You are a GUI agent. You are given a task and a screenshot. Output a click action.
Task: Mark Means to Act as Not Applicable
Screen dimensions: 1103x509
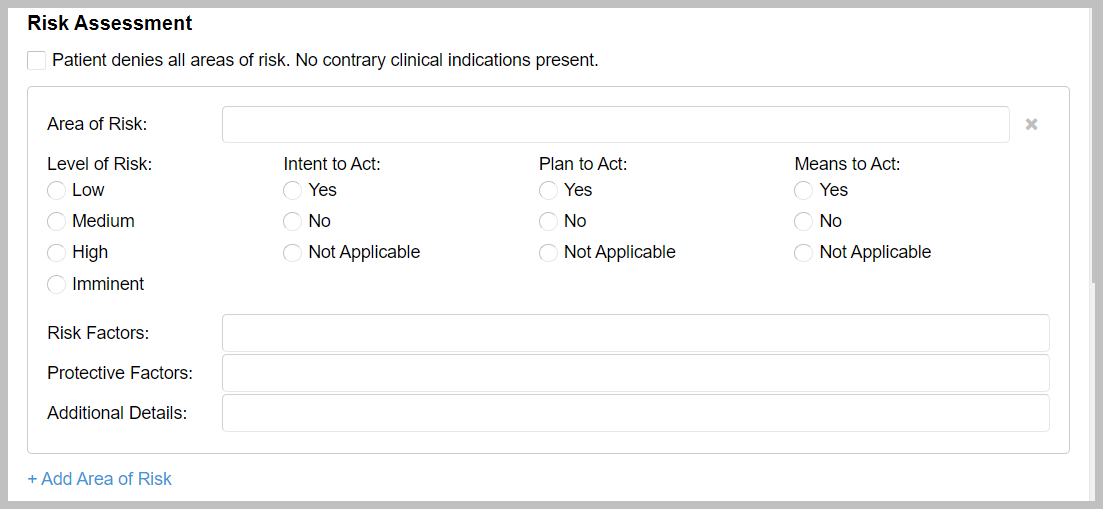(x=803, y=253)
